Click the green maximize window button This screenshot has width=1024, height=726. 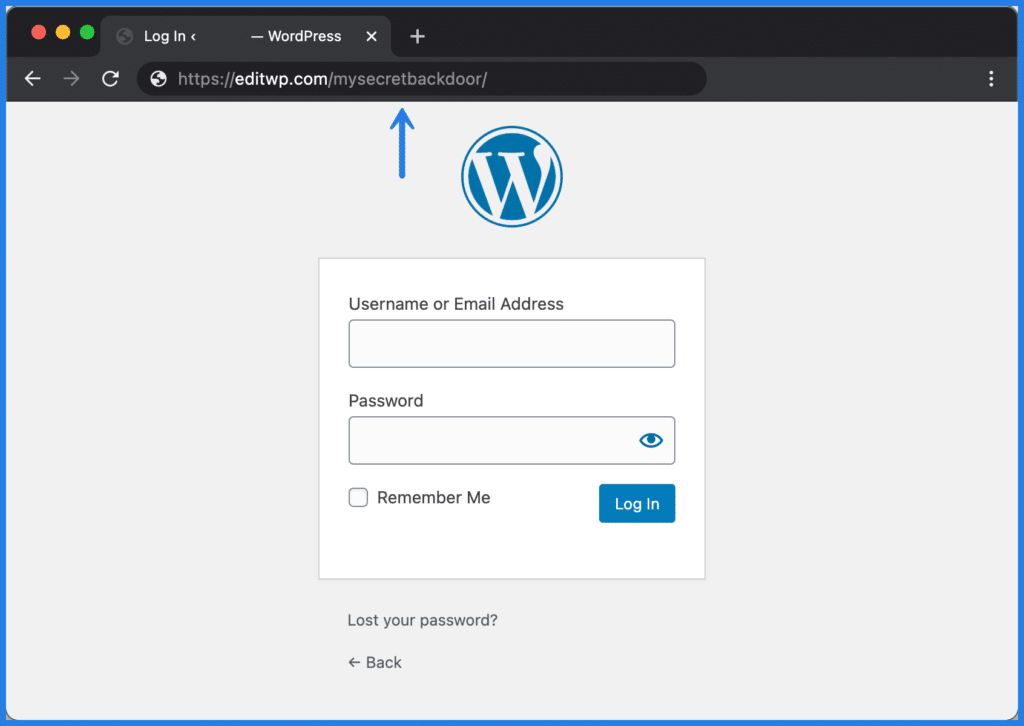point(87,32)
